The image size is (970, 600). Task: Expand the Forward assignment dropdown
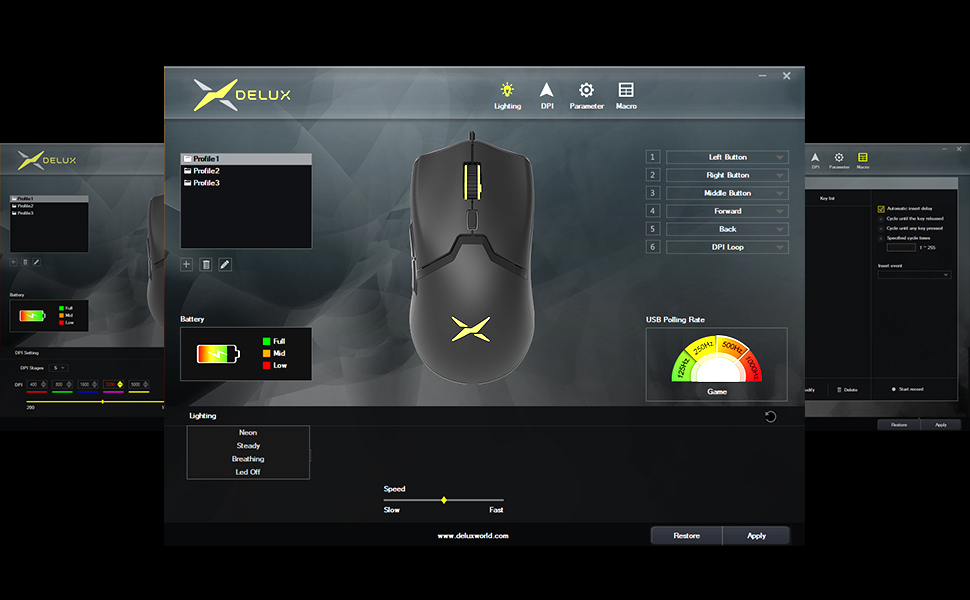727,211
